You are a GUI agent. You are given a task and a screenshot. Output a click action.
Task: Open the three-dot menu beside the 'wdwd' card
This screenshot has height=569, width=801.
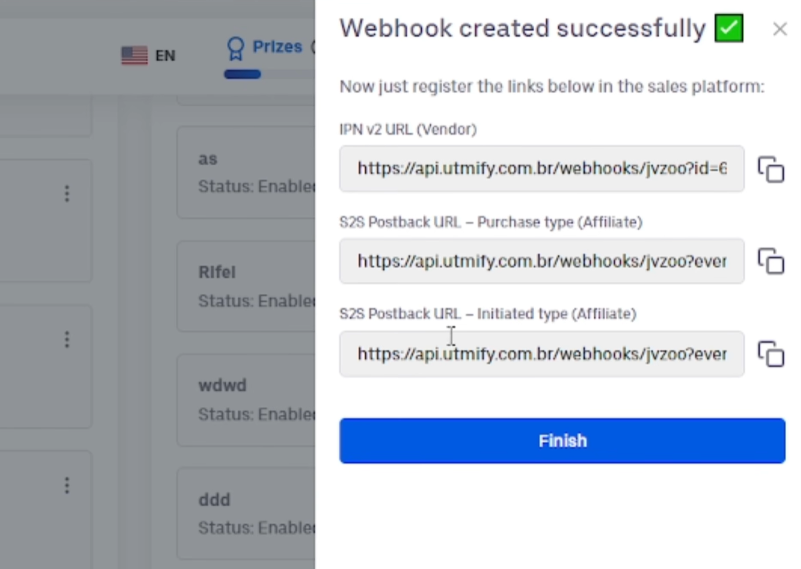pos(67,485)
